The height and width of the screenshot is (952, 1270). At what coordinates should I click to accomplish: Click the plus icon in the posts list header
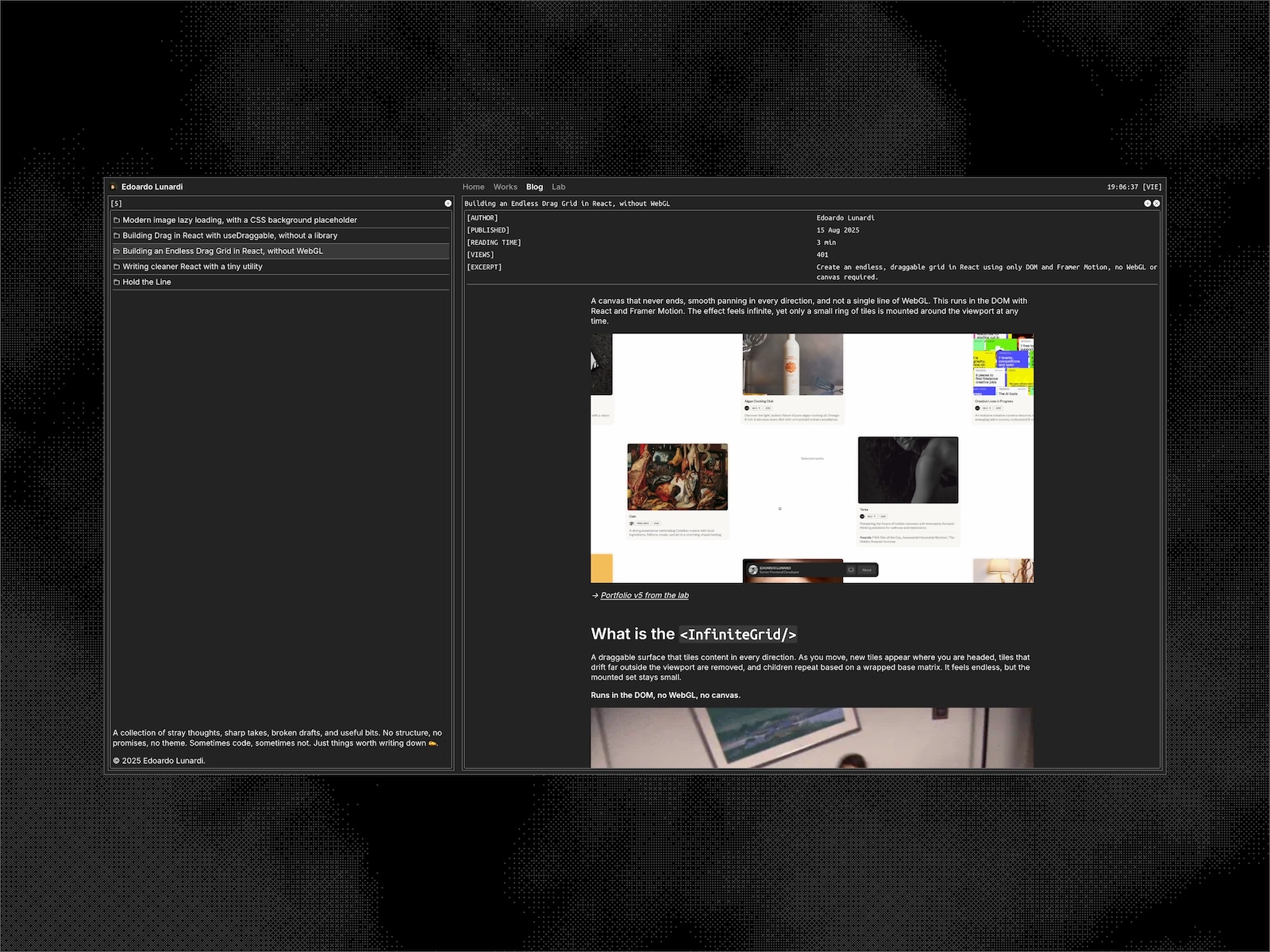click(448, 204)
